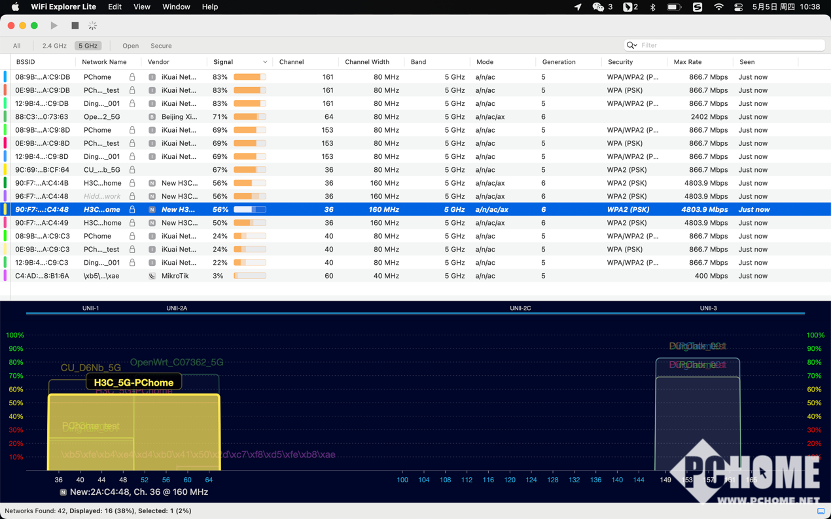Open the Window menu
Viewport: 832px width, 520px height.
click(176, 7)
